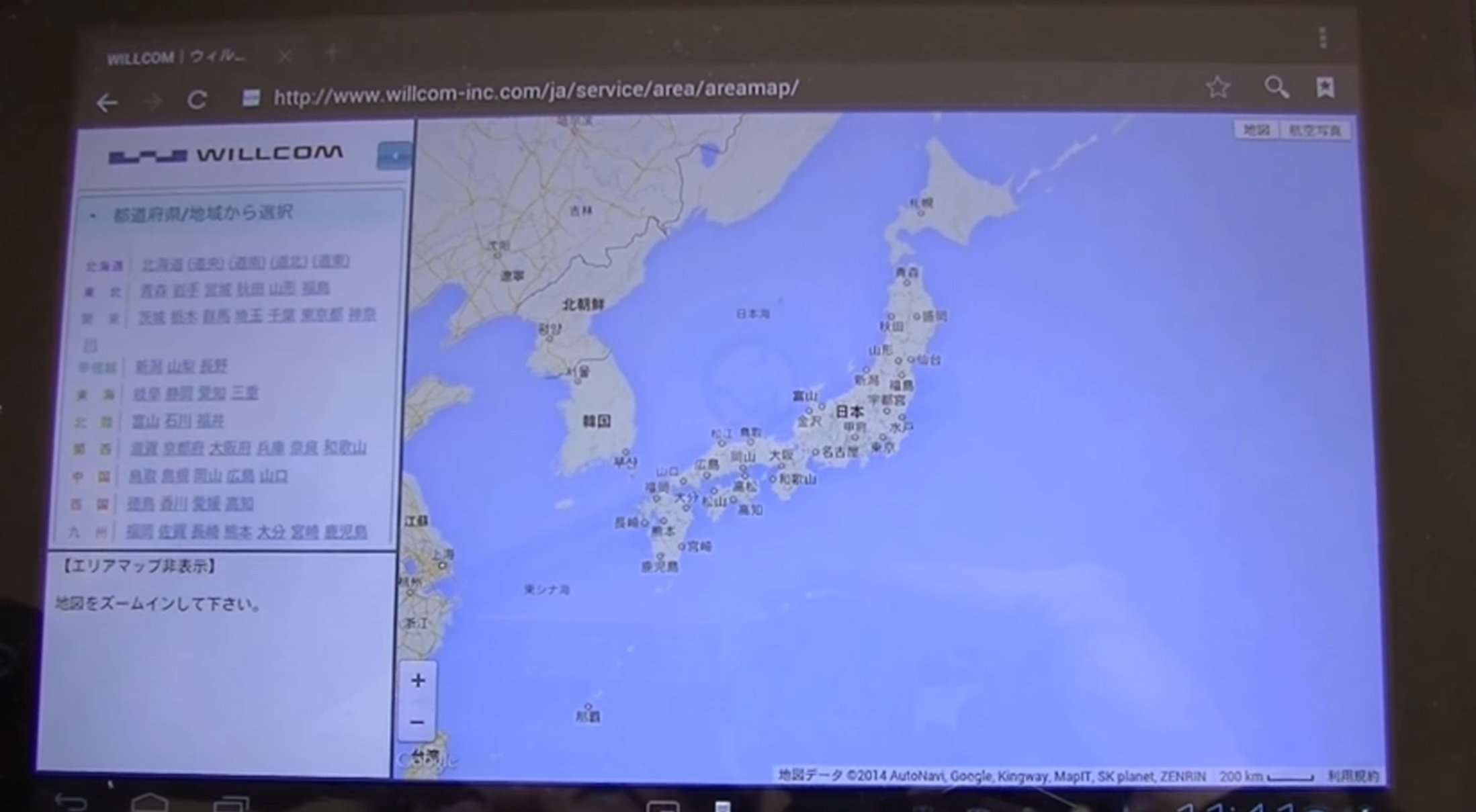The height and width of the screenshot is (812, 1476).
Task: Open 新潟 prefecture link in list
Action: point(149,367)
